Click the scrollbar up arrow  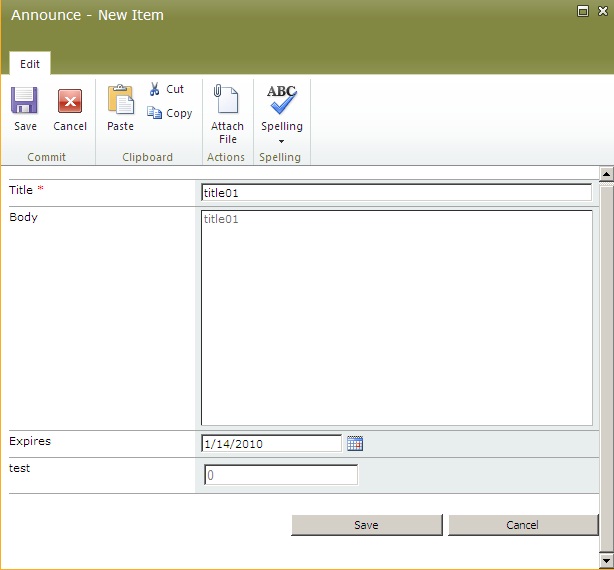[606, 174]
